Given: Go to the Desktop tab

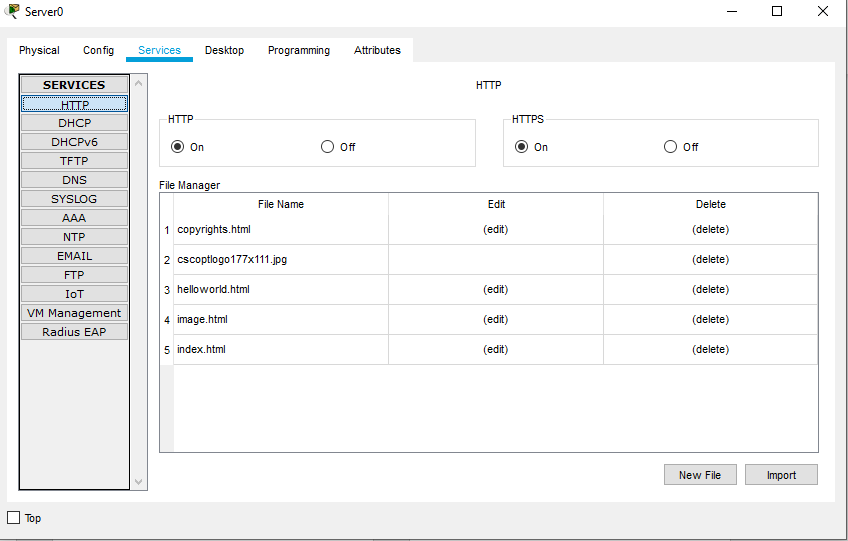Looking at the screenshot, I should coord(224,50).
